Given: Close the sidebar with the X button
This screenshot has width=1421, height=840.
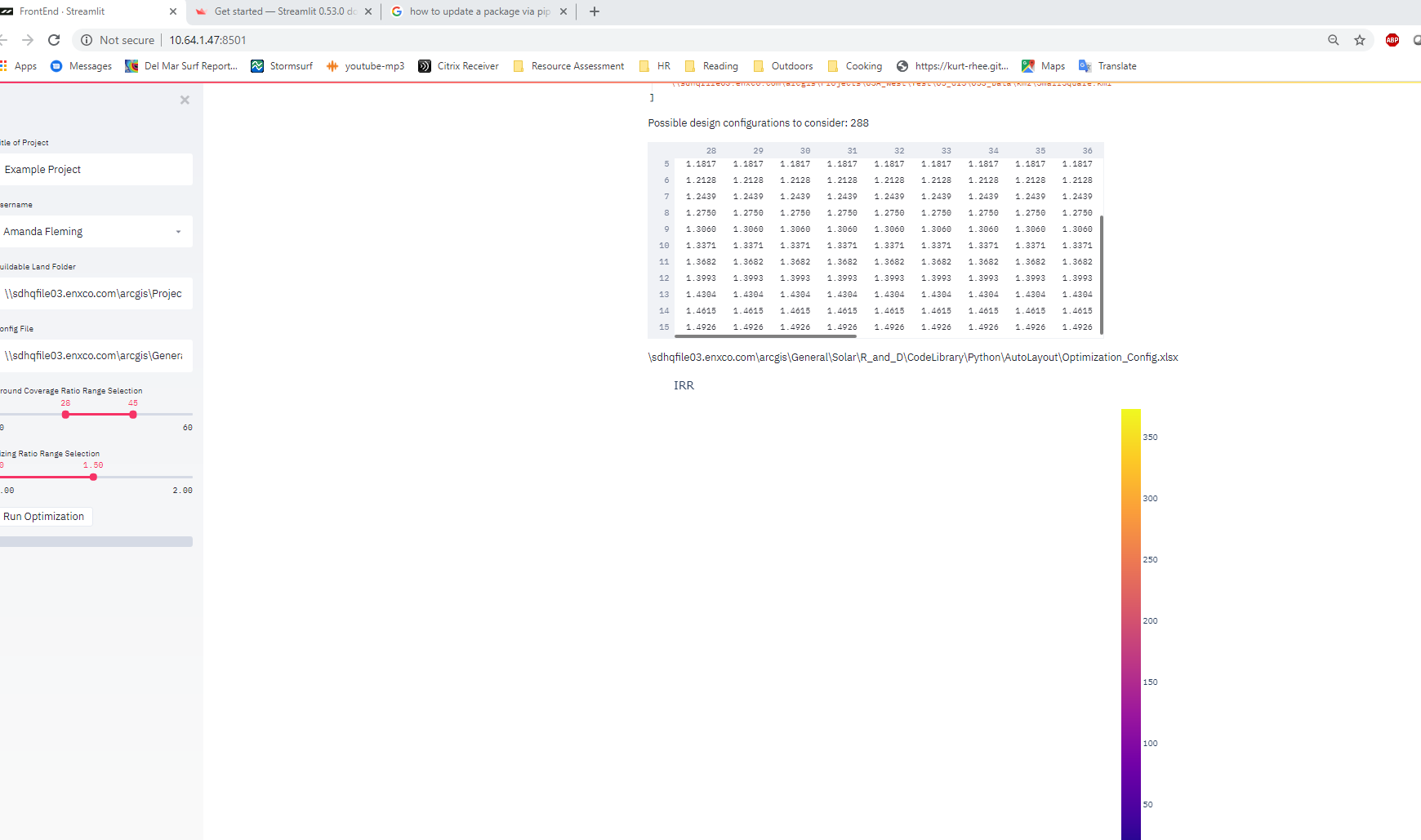Looking at the screenshot, I should coord(185,100).
